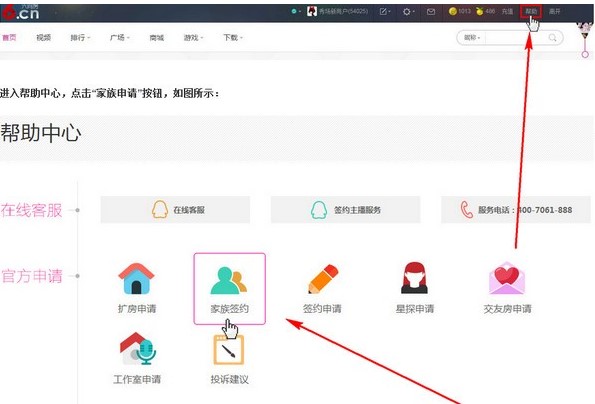This screenshot has width=595, height=404.
Task: Expand the 下载 download menu
Action: click(x=233, y=37)
